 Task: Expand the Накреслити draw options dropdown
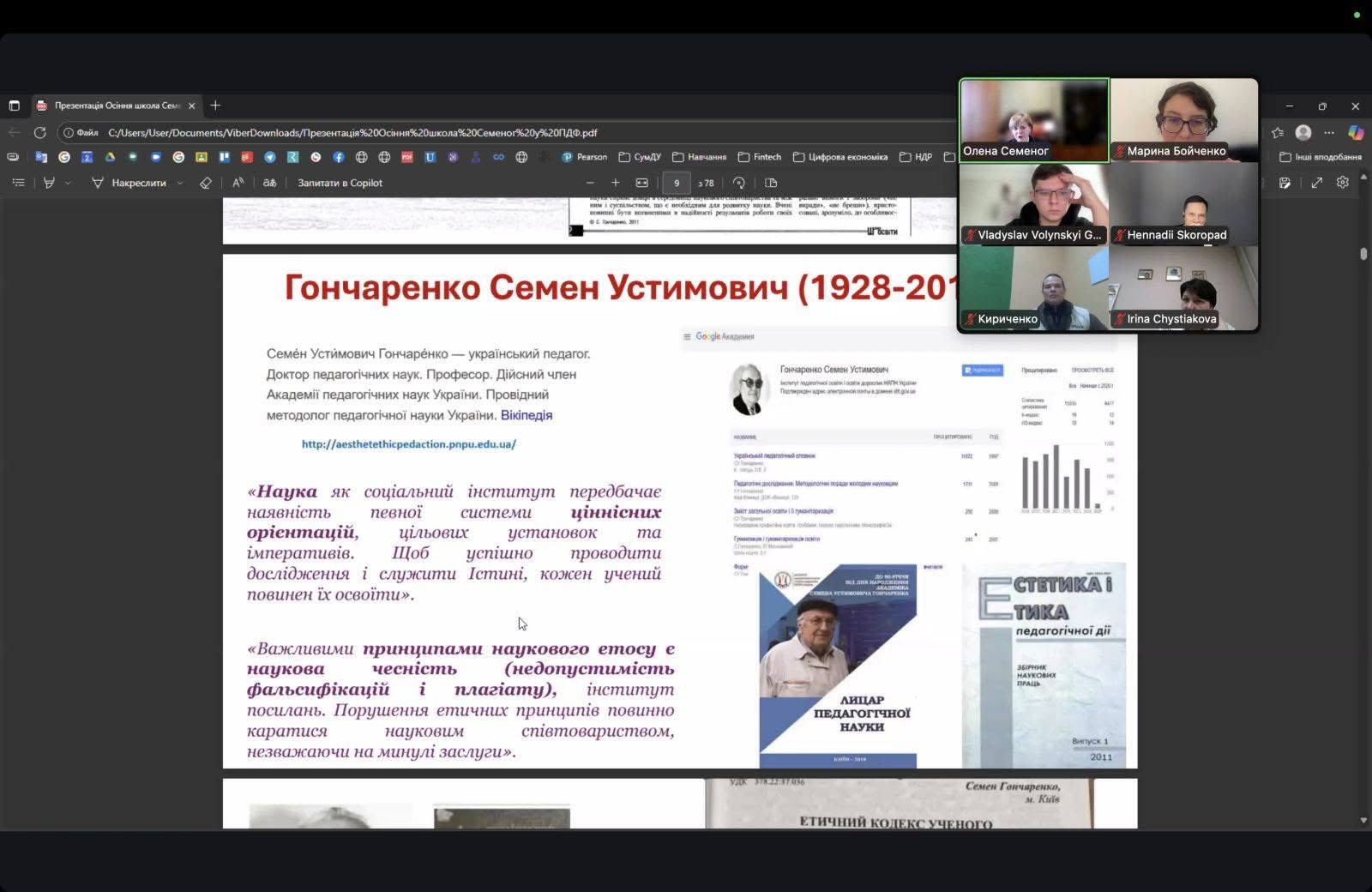[179, 183]
